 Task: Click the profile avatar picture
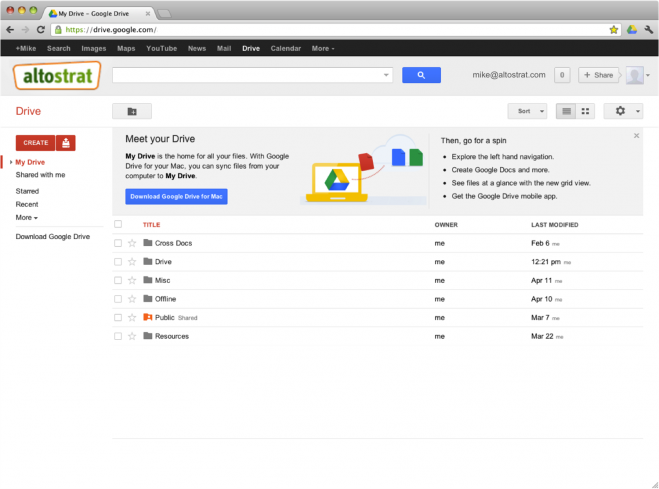pyautogui.click(x=635, y=76)
